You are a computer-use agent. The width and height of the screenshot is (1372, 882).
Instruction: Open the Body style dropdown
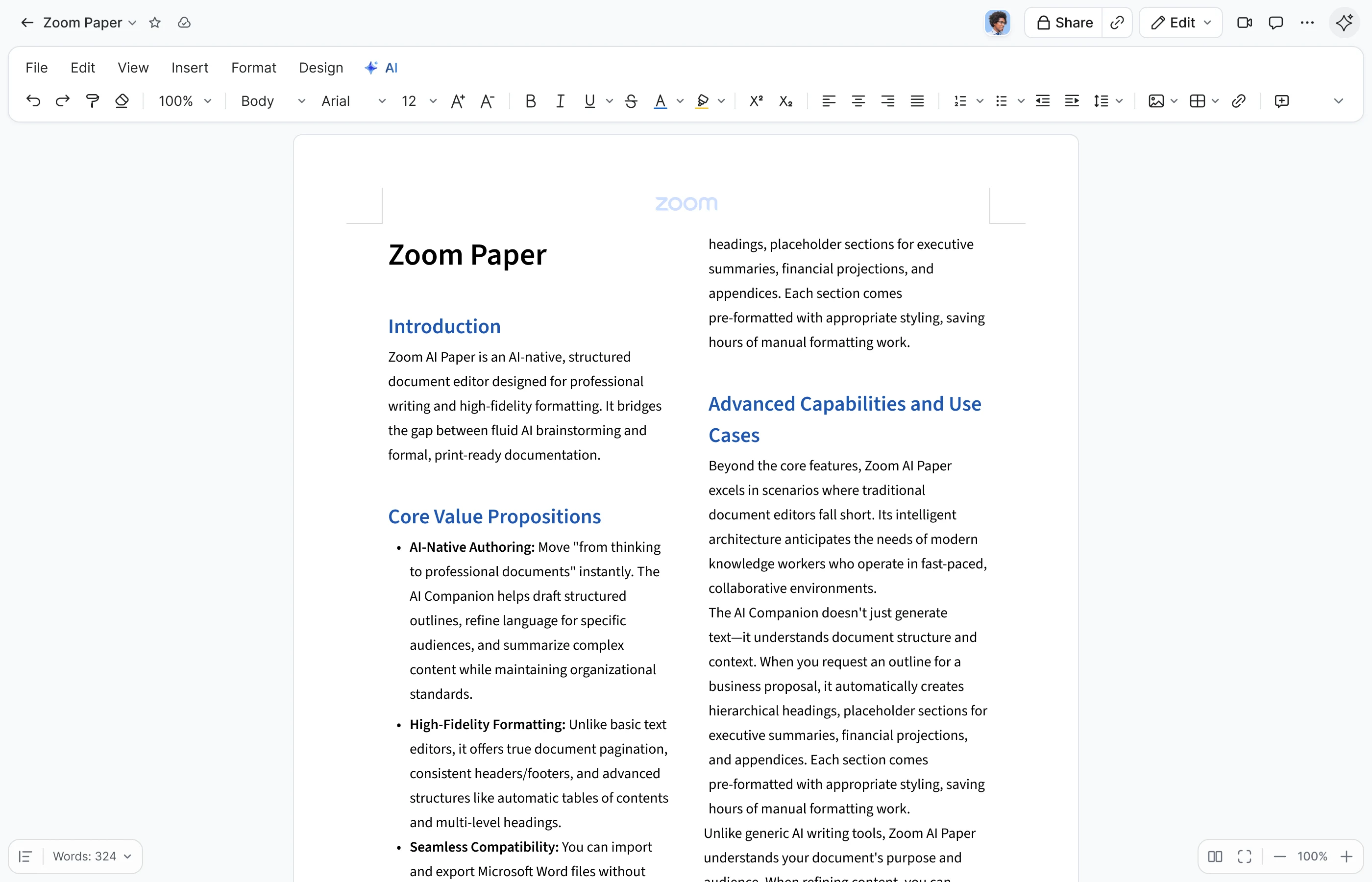[x=272, y=101]
